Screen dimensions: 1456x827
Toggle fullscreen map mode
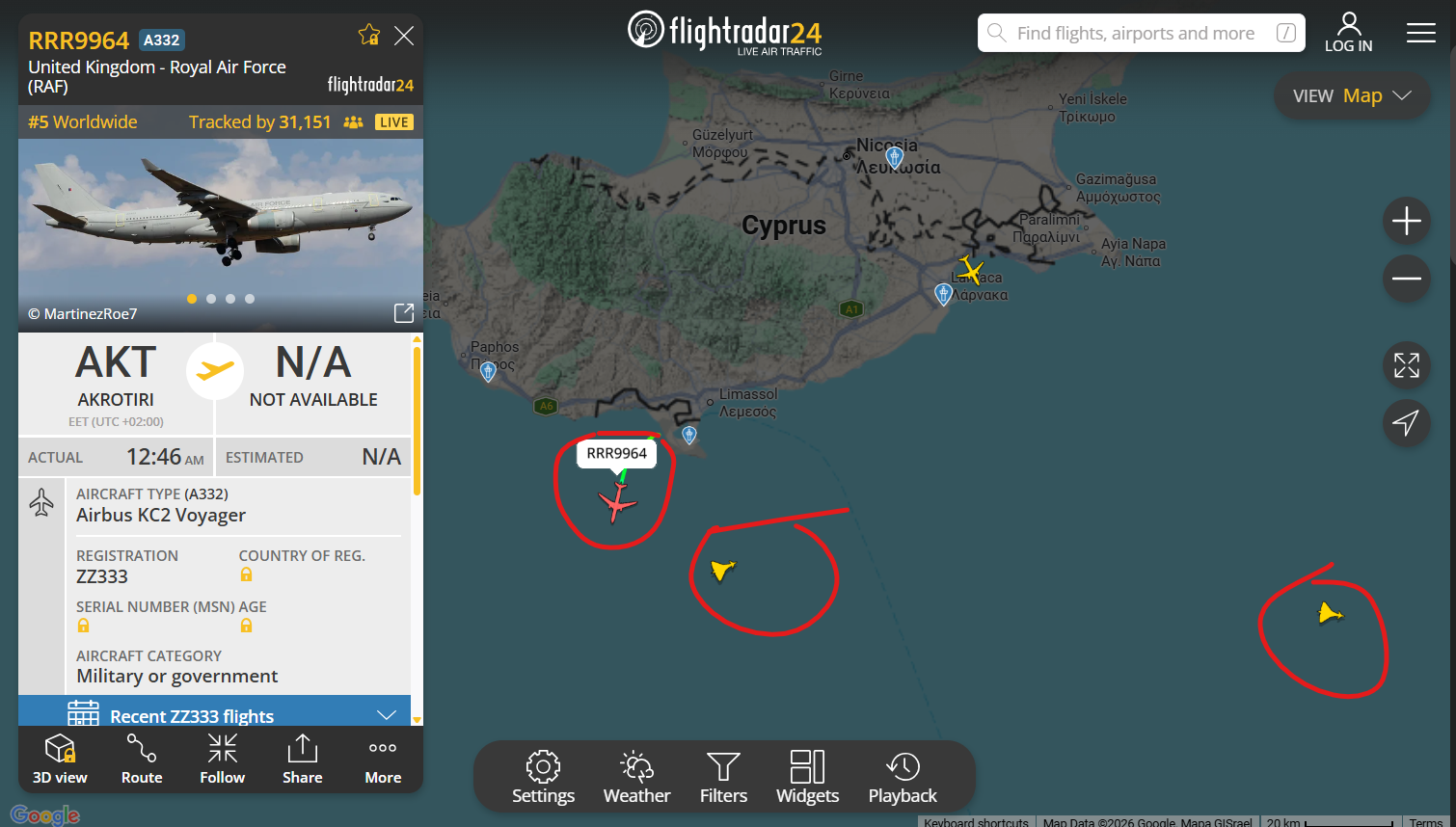[1406, 365]
